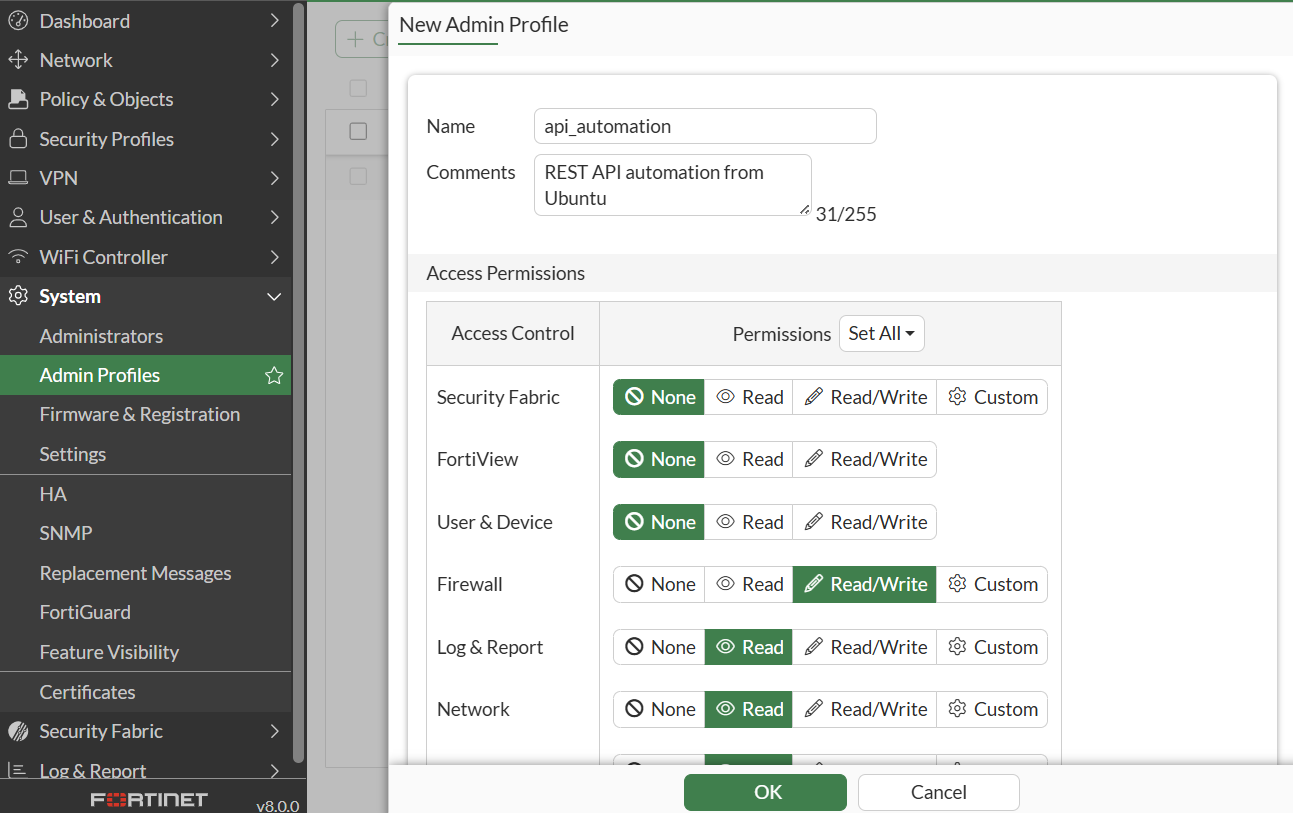This screenshot has width=1293, height=813.
Task: Set Security Fabric permission to Custom
Action: [992, 397]
